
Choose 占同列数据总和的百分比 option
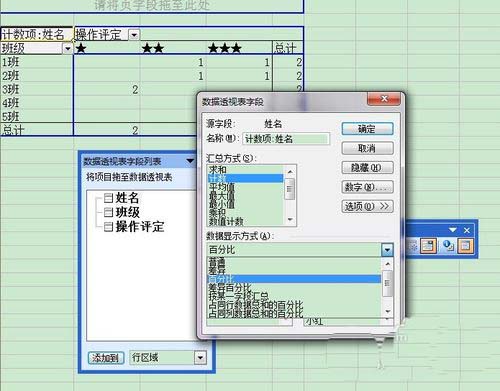(294, 313)
